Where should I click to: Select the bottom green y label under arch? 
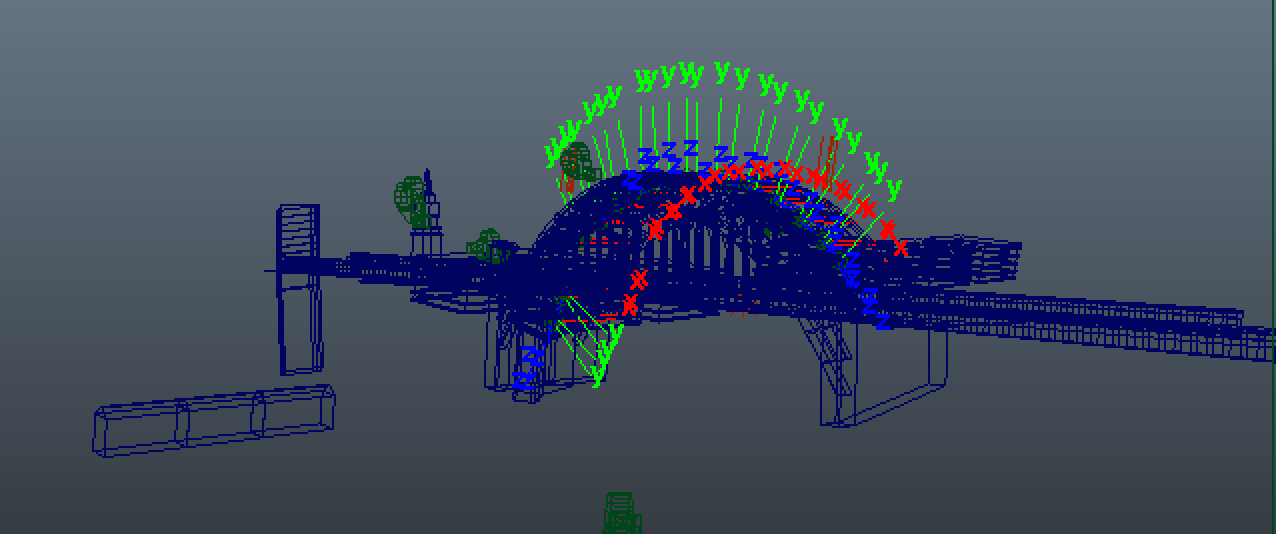[x=598, y=376]
